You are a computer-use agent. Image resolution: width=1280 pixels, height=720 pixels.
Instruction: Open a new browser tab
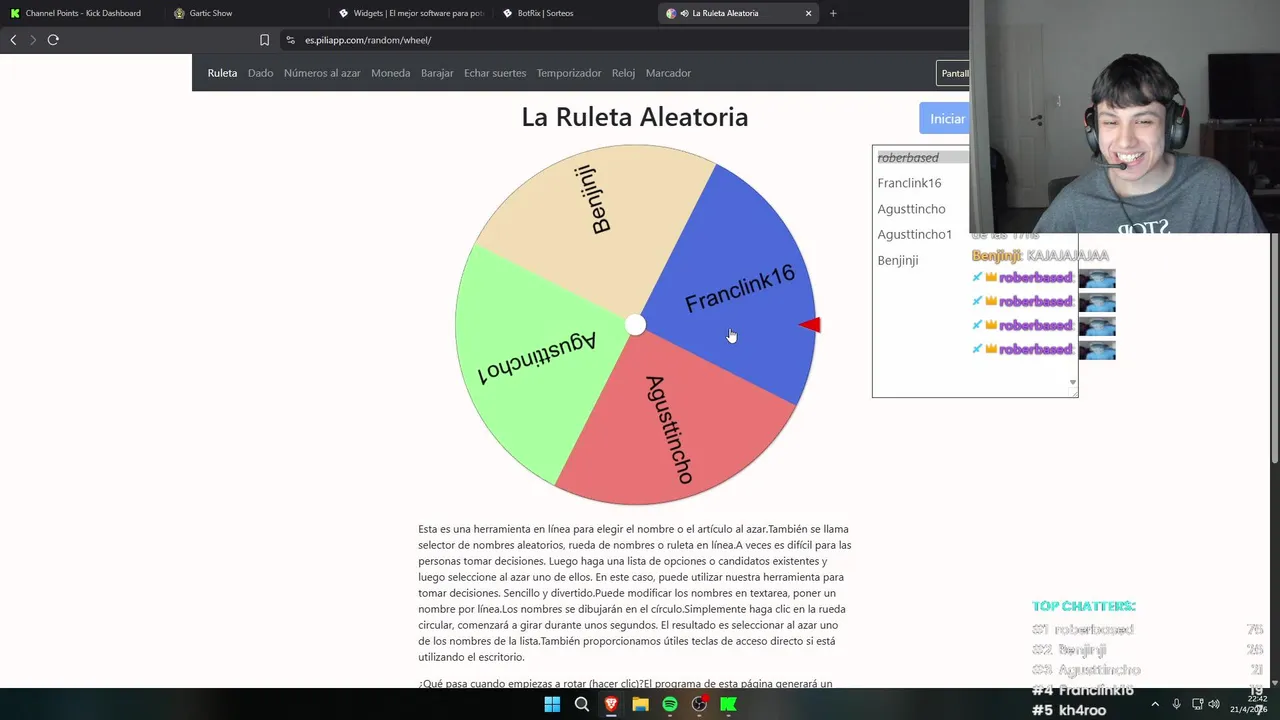(833, 13)
